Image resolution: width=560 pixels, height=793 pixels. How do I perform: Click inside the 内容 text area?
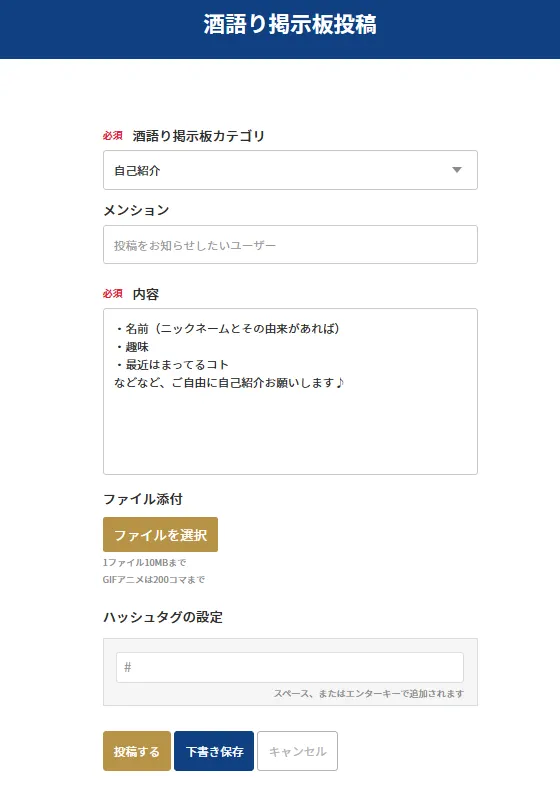click(290, 391)
